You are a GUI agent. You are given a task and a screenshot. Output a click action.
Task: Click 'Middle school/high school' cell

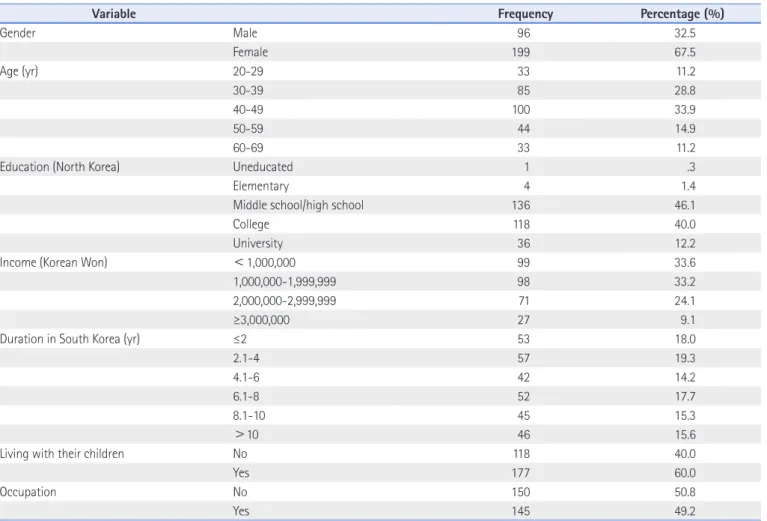[x=298, y=205]
